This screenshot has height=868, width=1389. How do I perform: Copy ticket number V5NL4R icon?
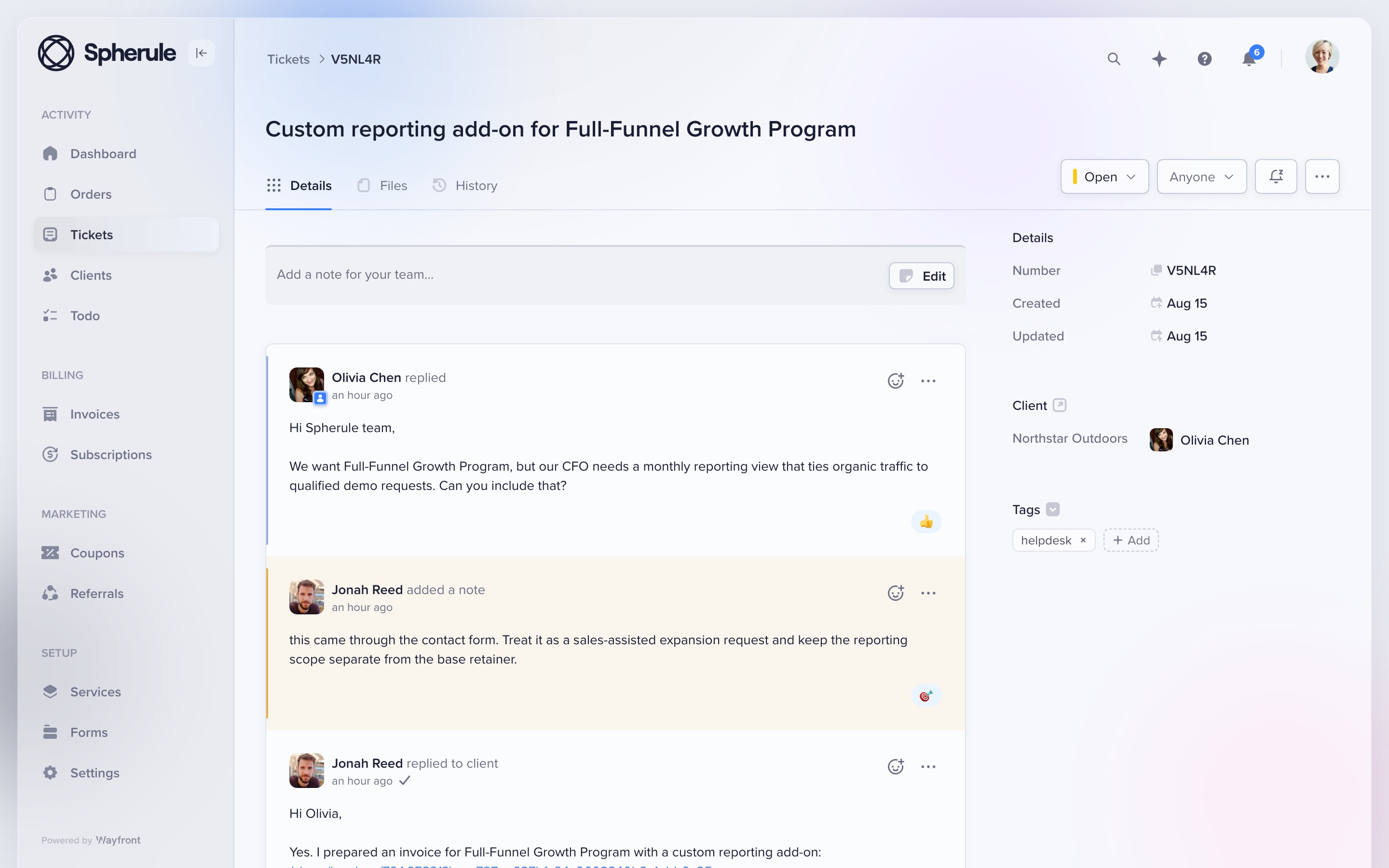[x=1156, y=270]
